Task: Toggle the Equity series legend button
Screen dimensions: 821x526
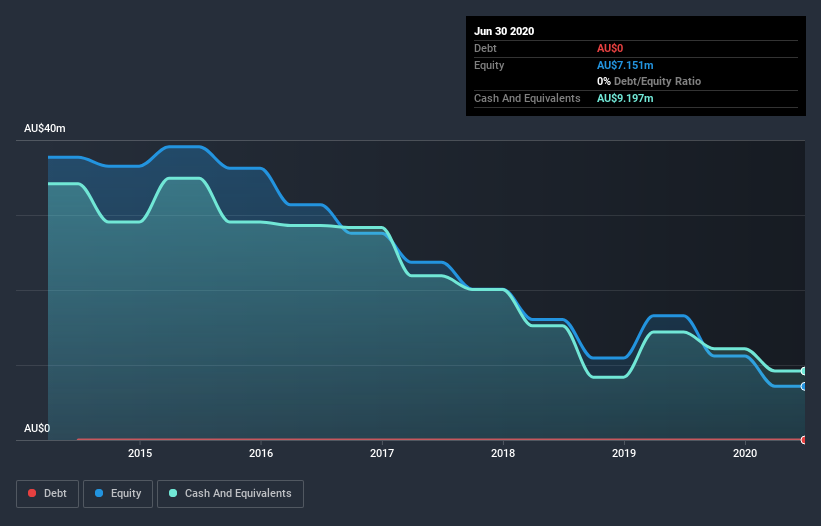Action: [118, 494]
